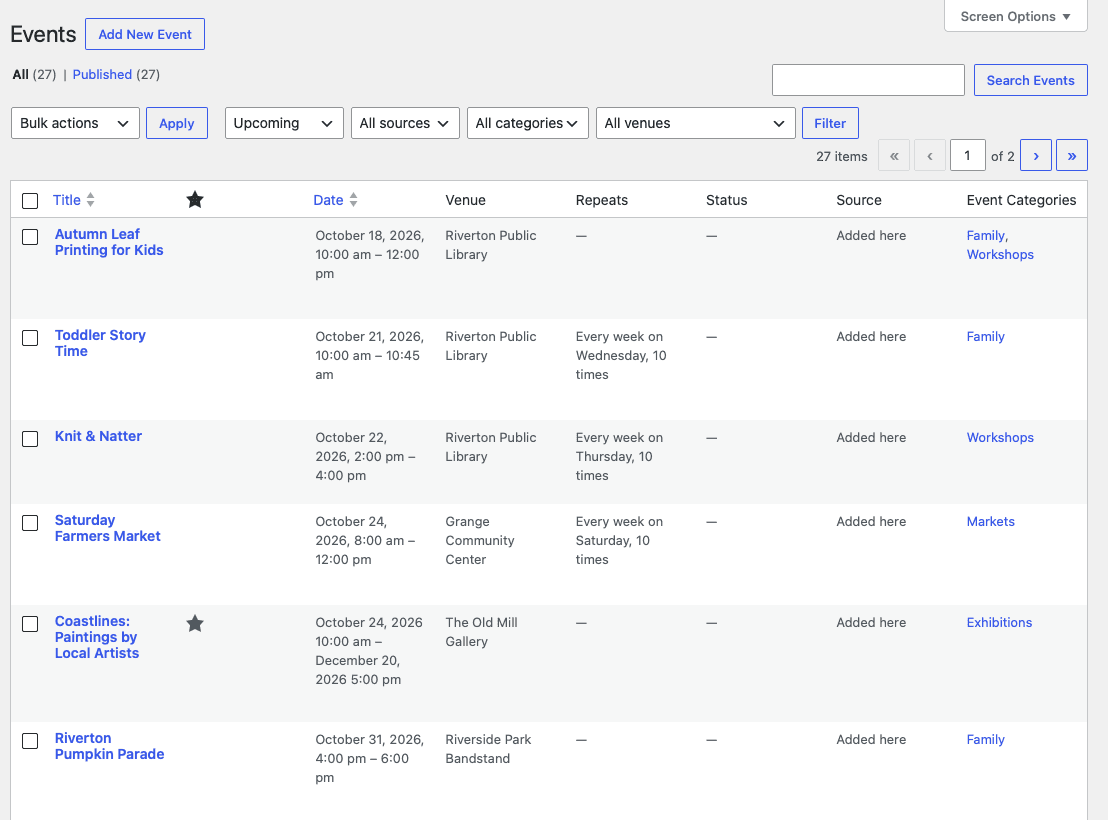Click "Added here" in Saturday Farmers Market row
Viewport: 1108px width, 820px height.
(871, 522)
